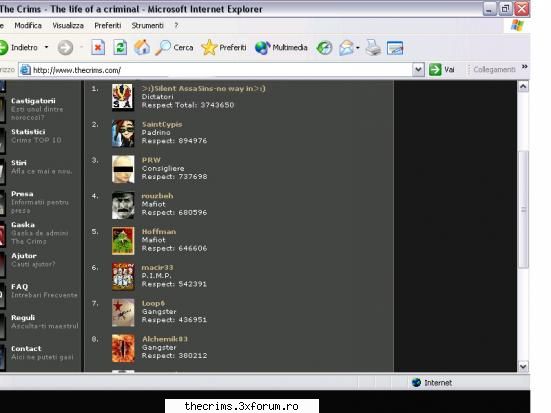
Task: Click the Print toolbar icon
Action: click(x=373, y=47)
